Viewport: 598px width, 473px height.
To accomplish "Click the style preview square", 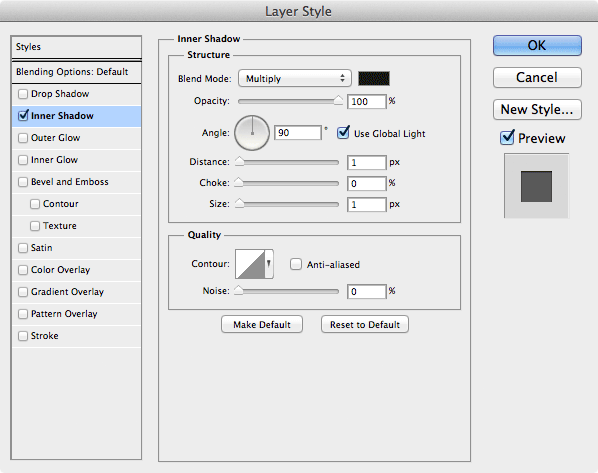I will tap(536, 186).
